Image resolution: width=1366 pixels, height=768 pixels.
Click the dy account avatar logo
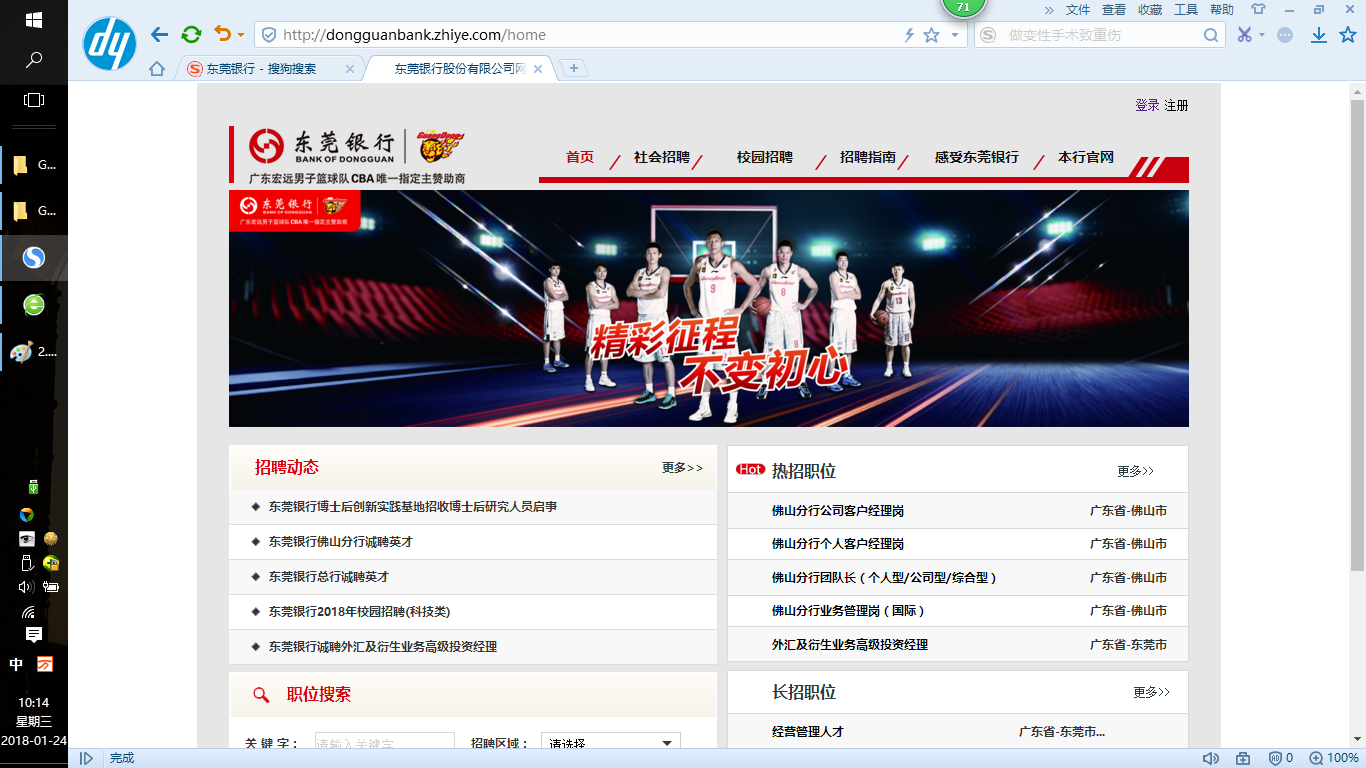click(x=109, y=44)
